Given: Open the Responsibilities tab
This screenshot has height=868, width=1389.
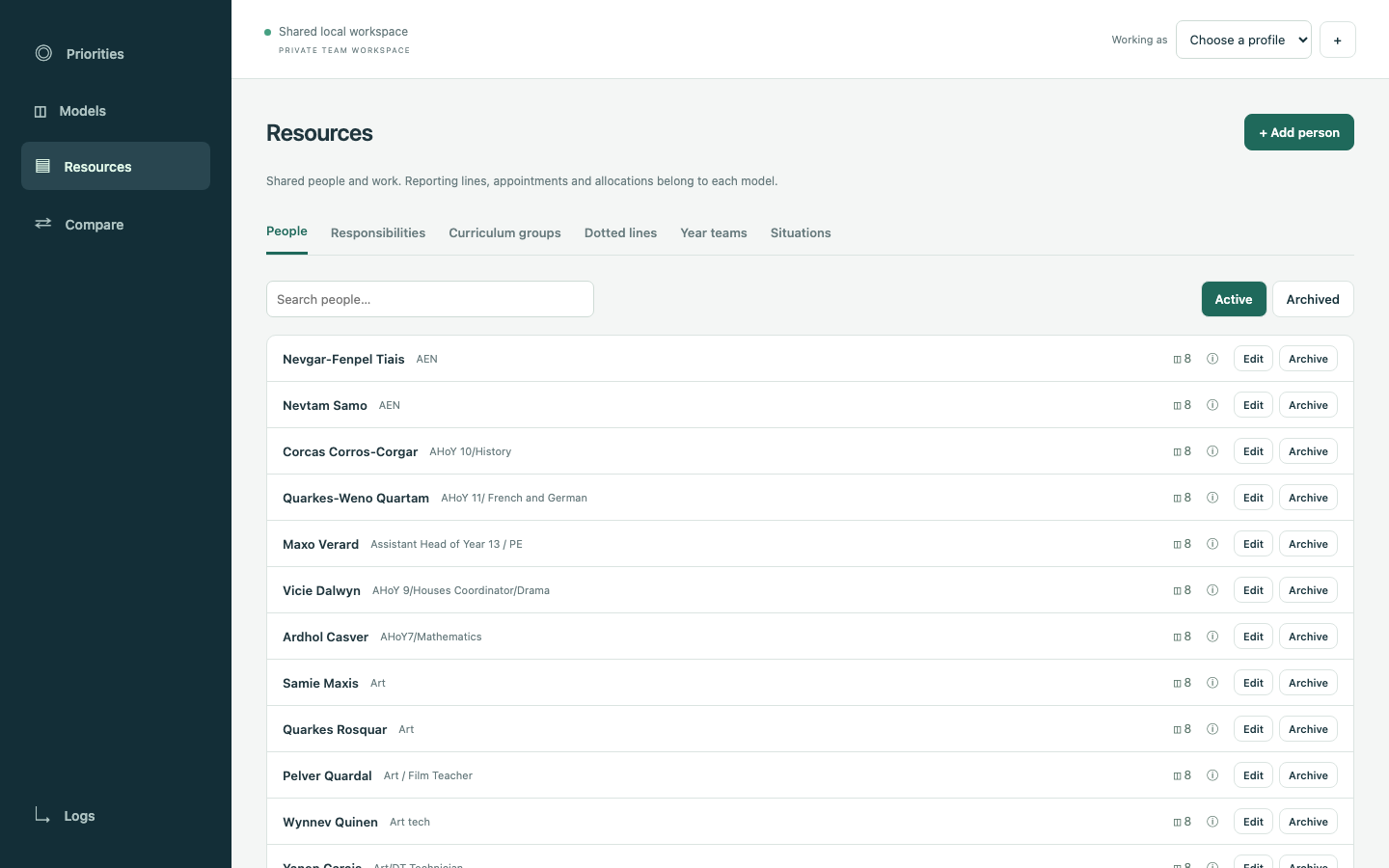Looking at the screenshot, I should point(378,232).
